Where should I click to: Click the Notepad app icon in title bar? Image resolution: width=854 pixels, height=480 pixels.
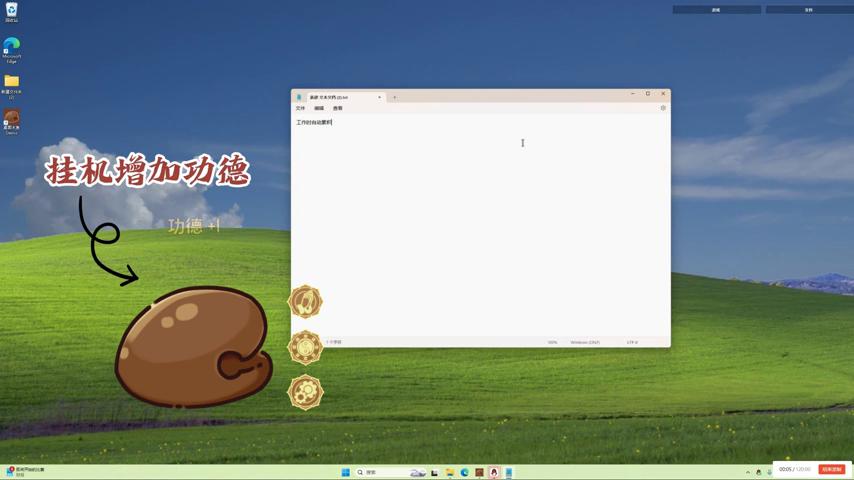tap(299, 97)
